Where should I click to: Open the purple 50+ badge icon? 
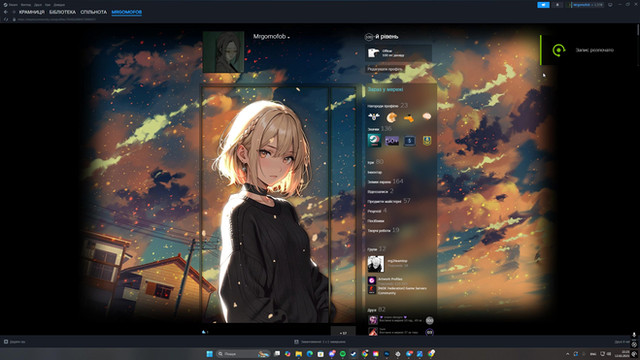click(392, 141)
